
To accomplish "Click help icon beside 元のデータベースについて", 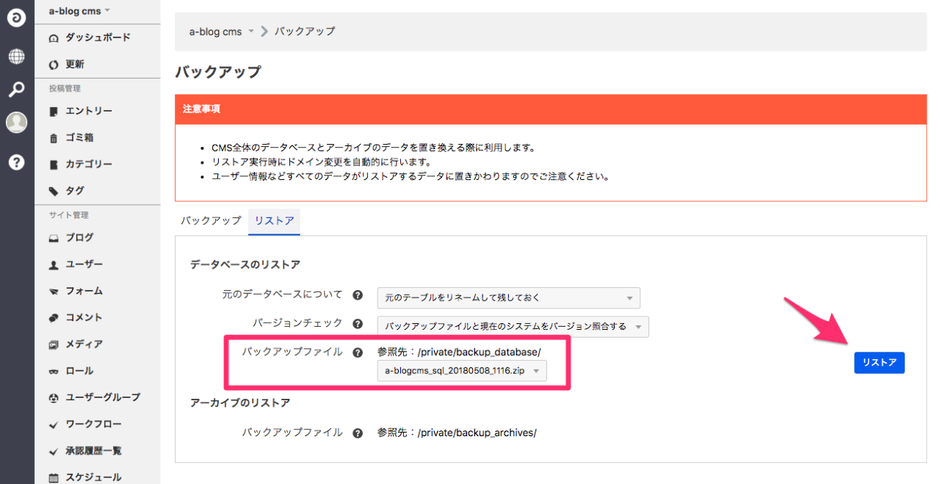I will (x=357, y=297).
